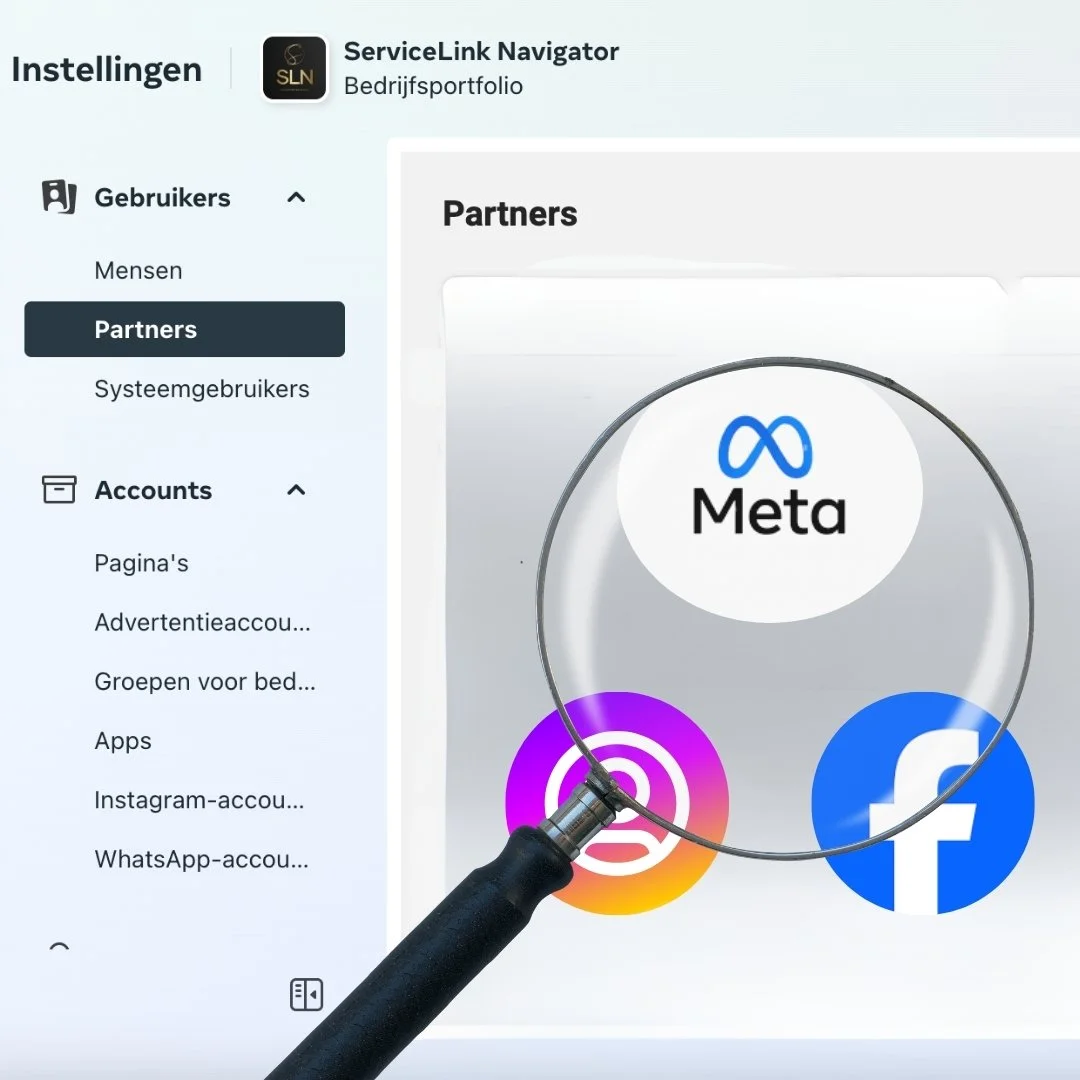Collapse the Accounts section chevron
Viewport: 1080px width, 1080px height.
[296, 490]
